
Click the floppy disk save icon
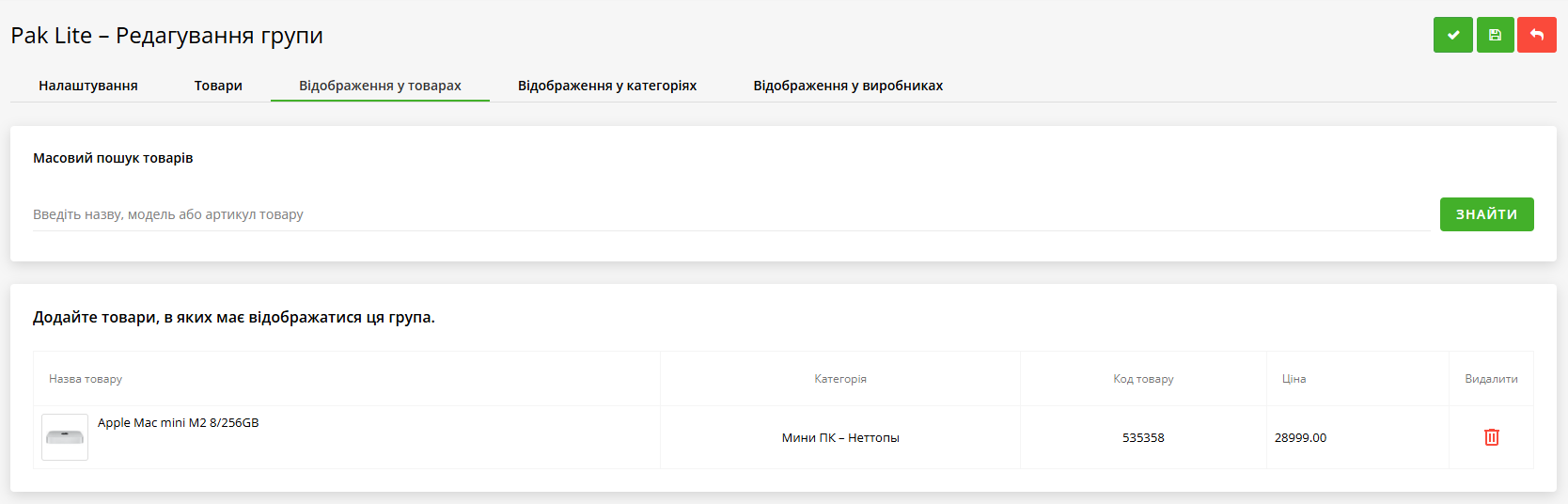[1495, 35]
